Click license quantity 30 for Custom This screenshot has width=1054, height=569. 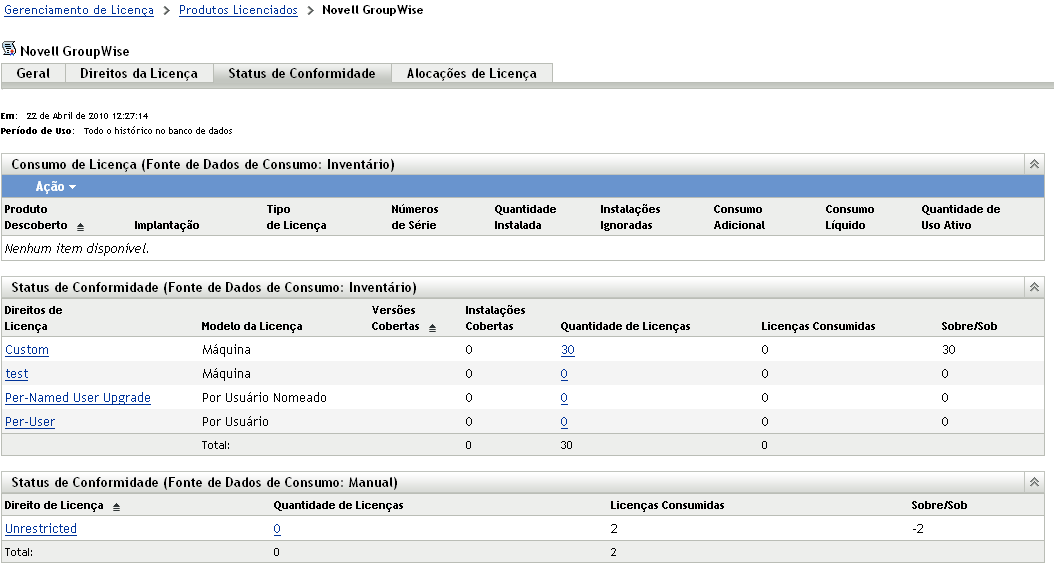coord(567,350)
